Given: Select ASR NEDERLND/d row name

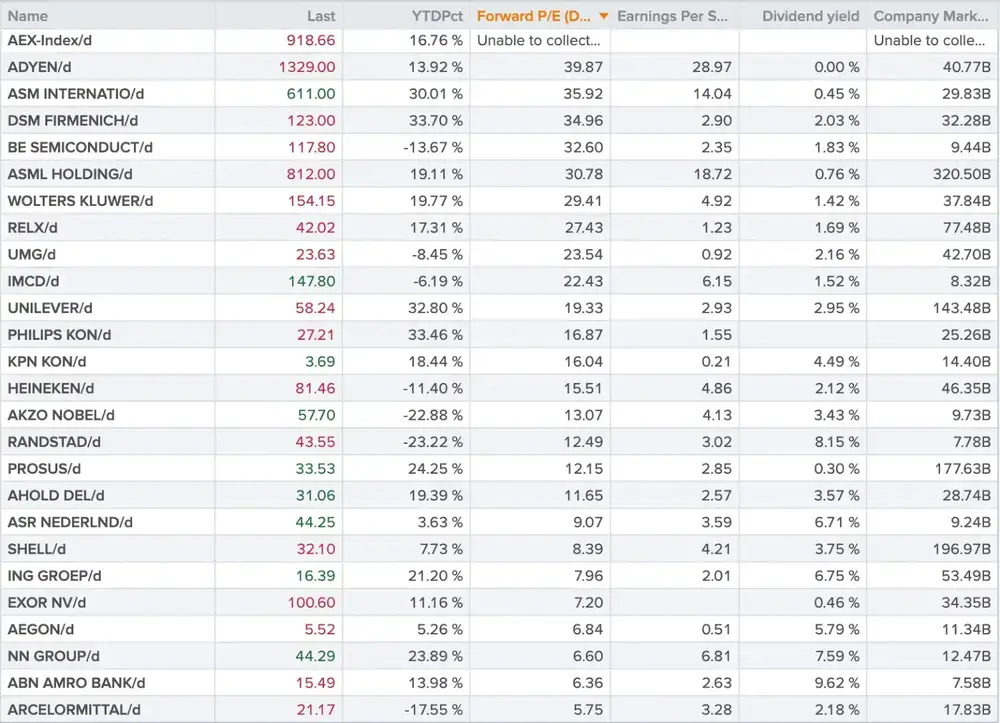Looking at the screenshot, I should (70, 522).
